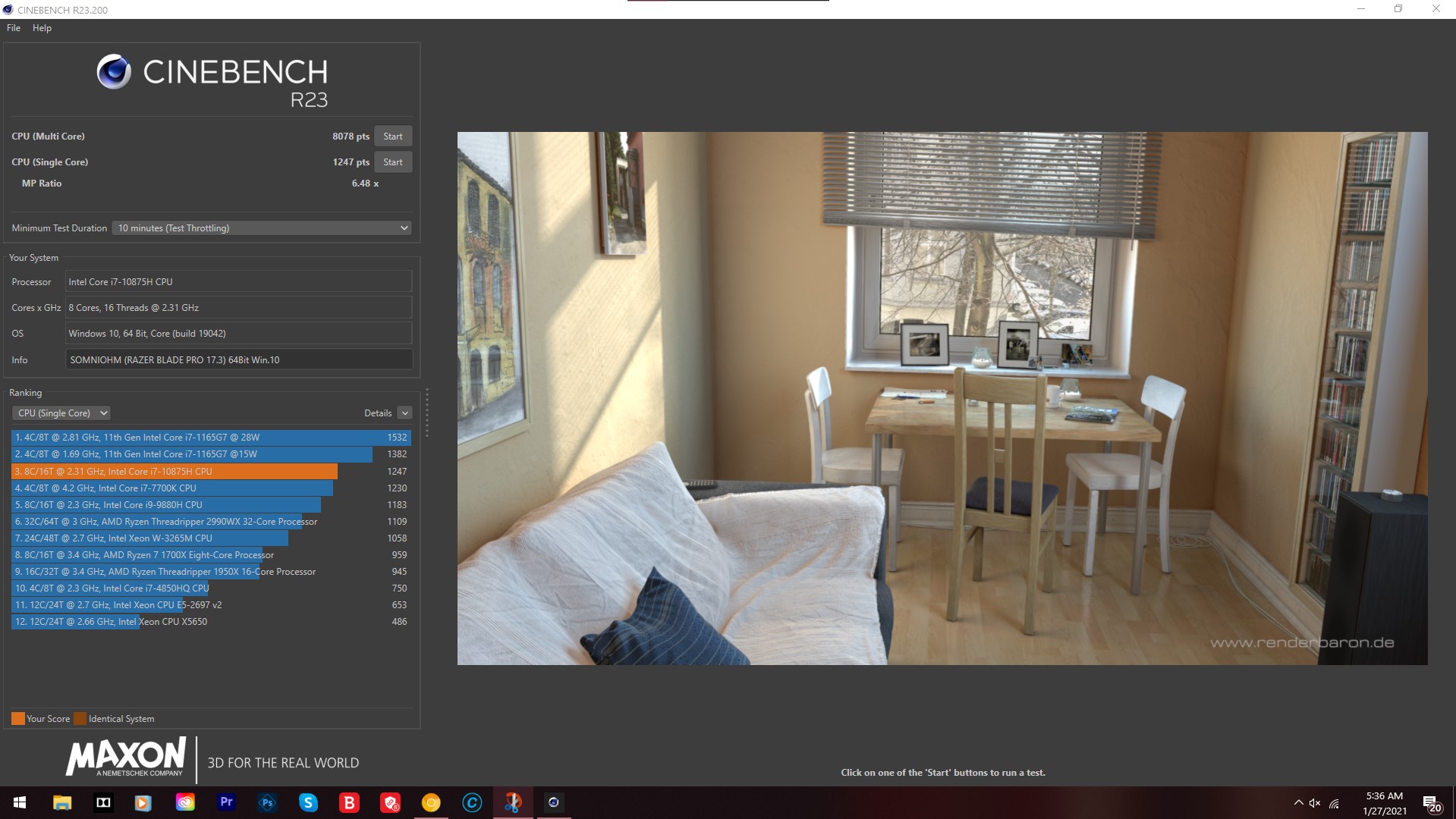
Task: Open the Help menu
Action: point(42,28)
